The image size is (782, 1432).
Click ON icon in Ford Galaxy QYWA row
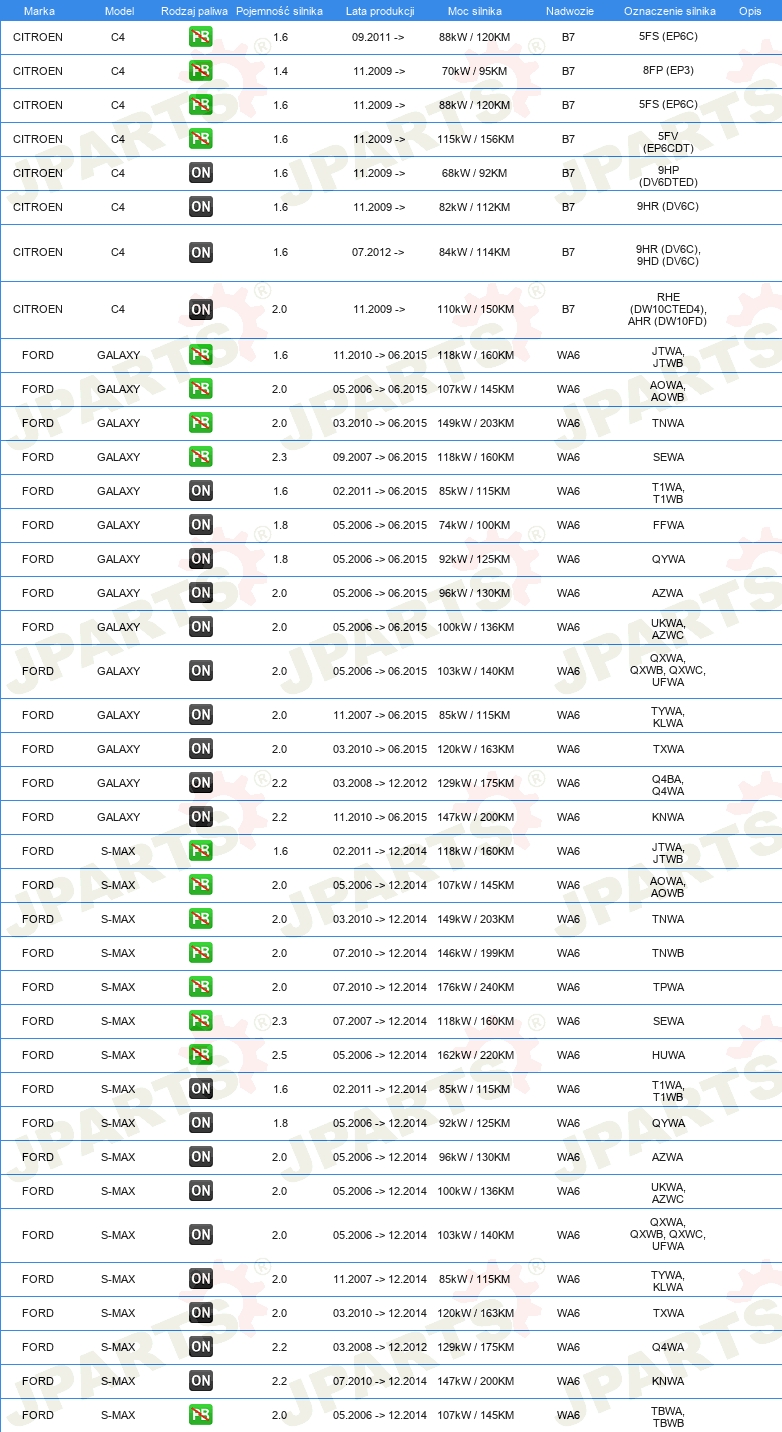(201, 559)
